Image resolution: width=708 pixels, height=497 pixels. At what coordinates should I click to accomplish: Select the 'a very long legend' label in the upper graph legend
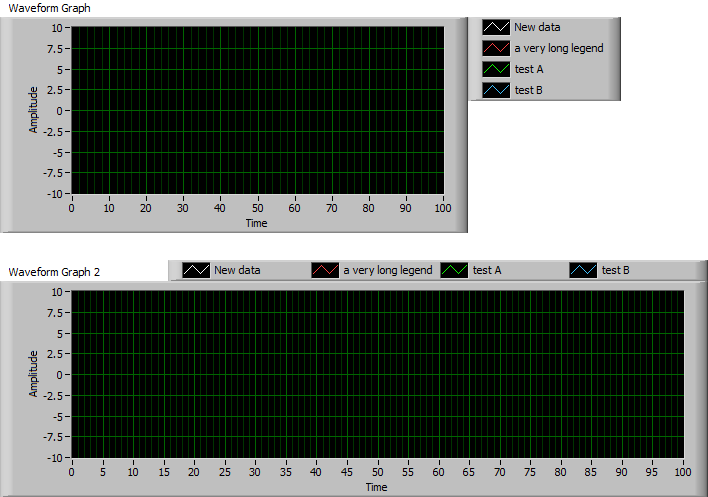click(x=559, y=48)
